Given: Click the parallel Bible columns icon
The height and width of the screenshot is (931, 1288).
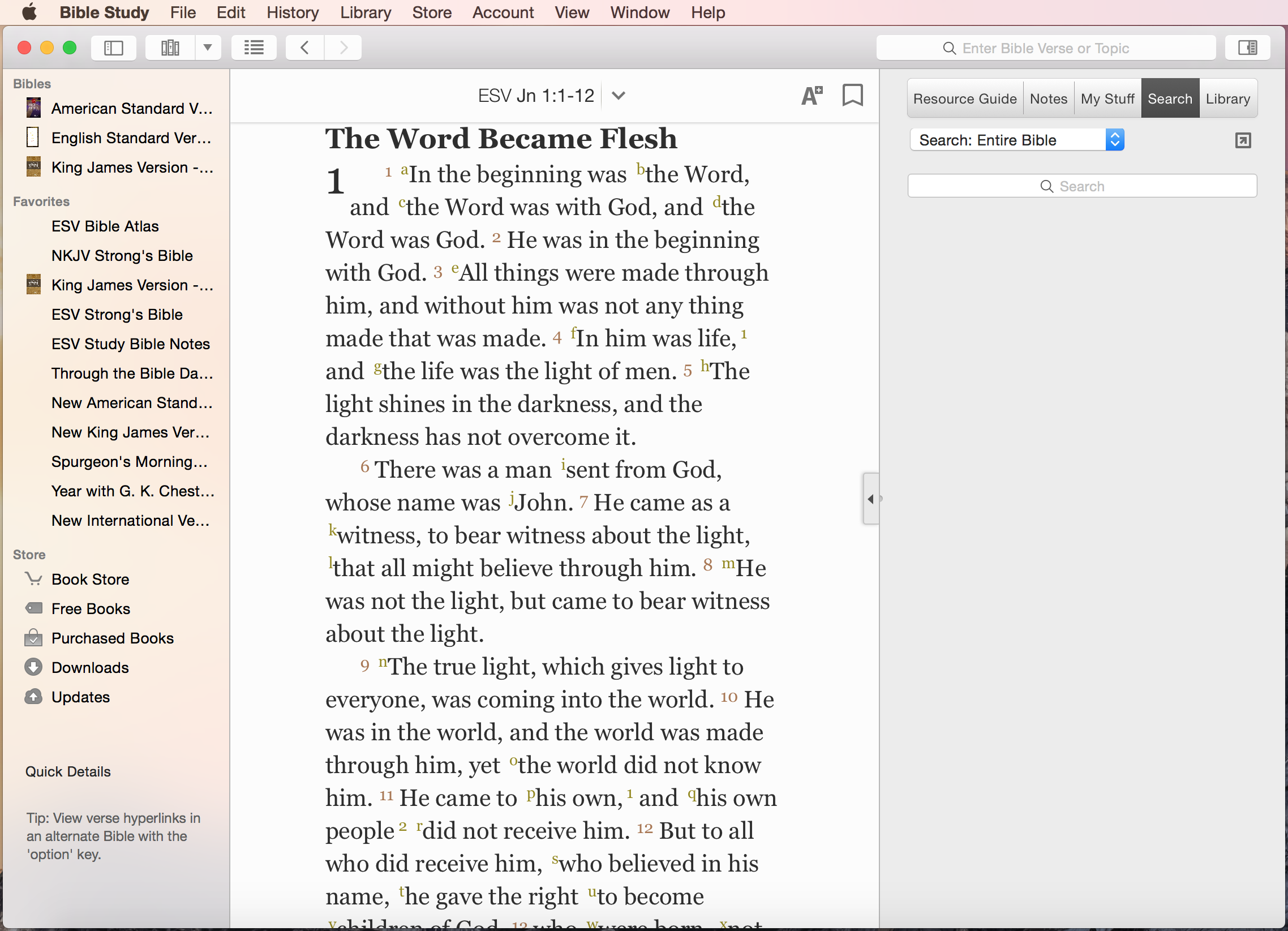Looking at the screenshot, I should click(x=170, y=48).
